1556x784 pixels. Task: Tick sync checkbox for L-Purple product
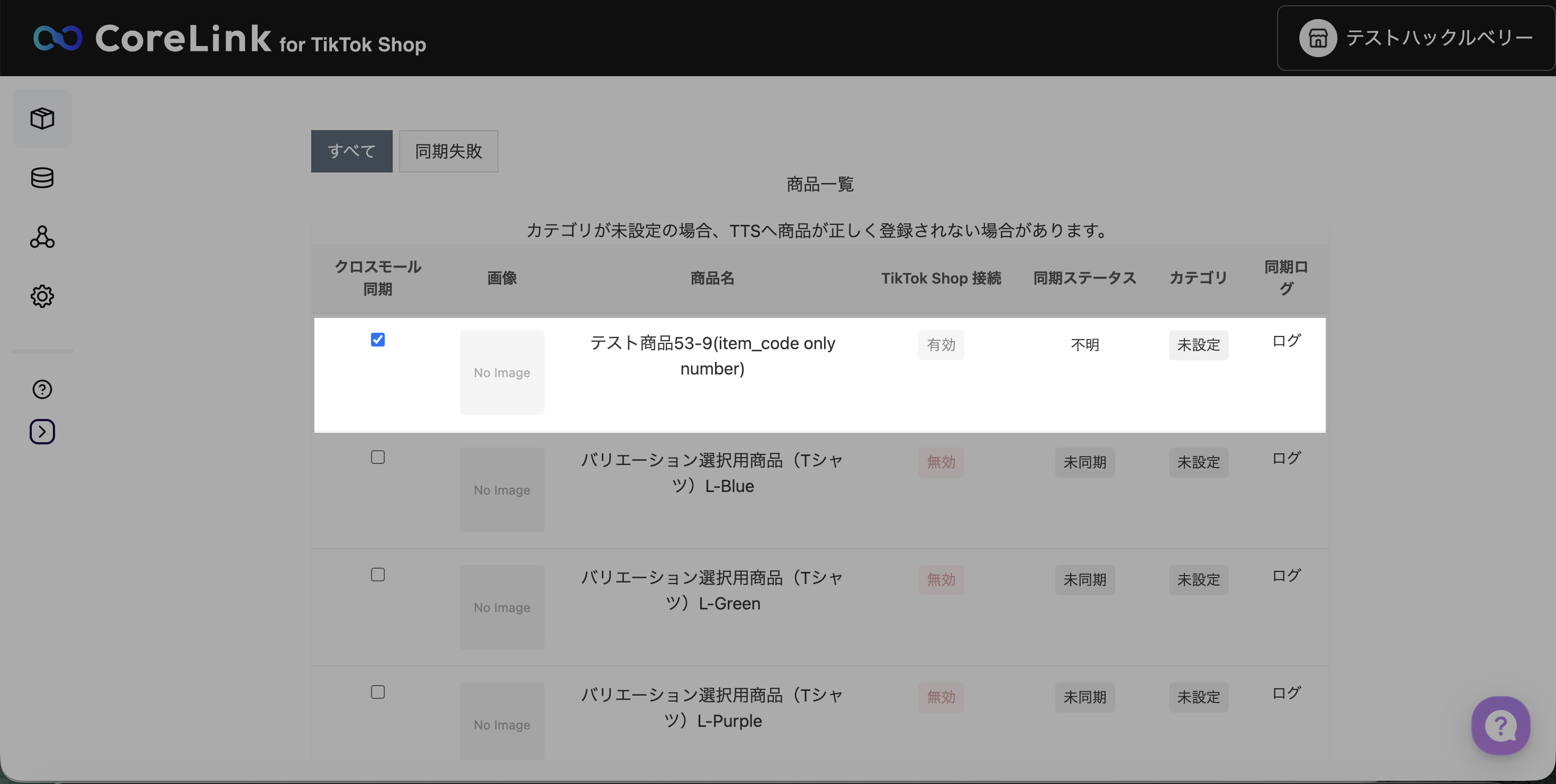377,692
